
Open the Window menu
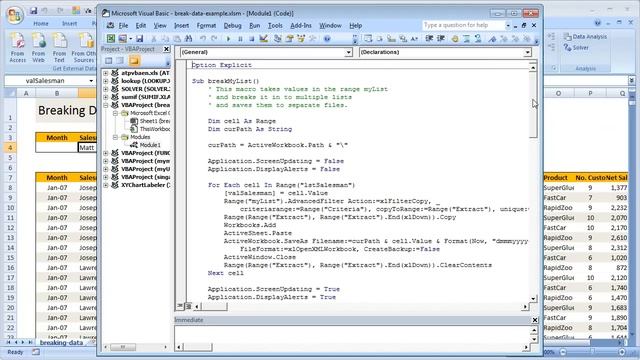(330, 25)
